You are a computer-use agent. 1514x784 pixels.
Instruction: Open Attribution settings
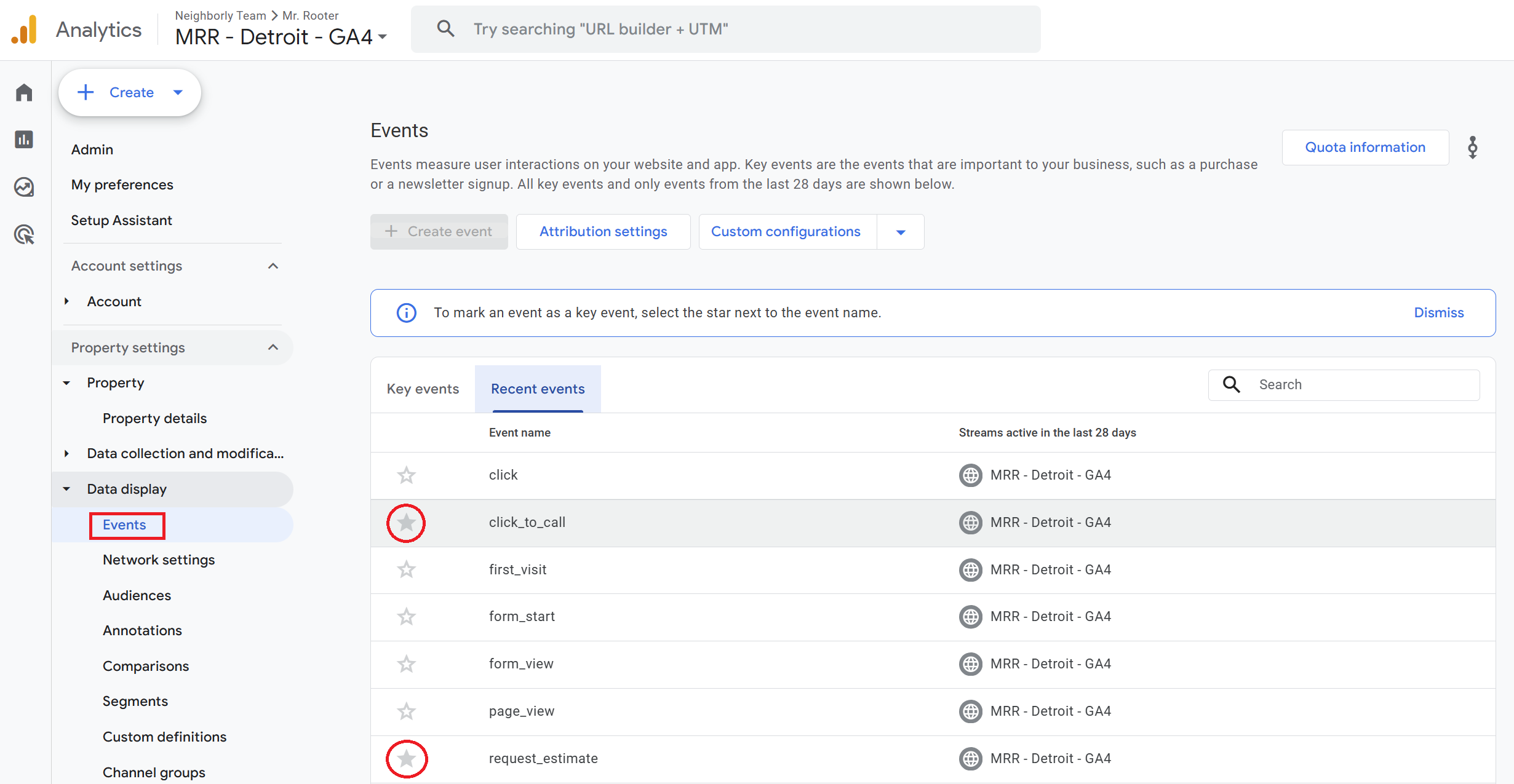pos(603,232)
